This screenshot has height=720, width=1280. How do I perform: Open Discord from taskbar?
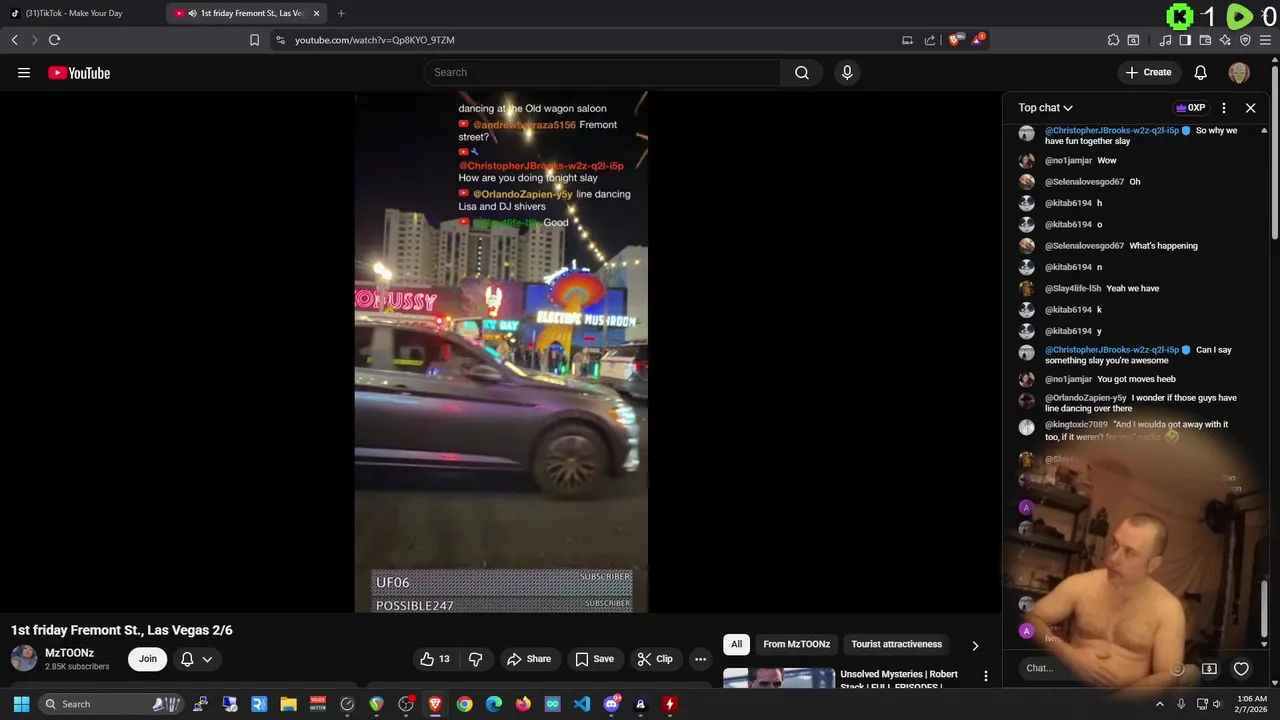tap(611, 704)
